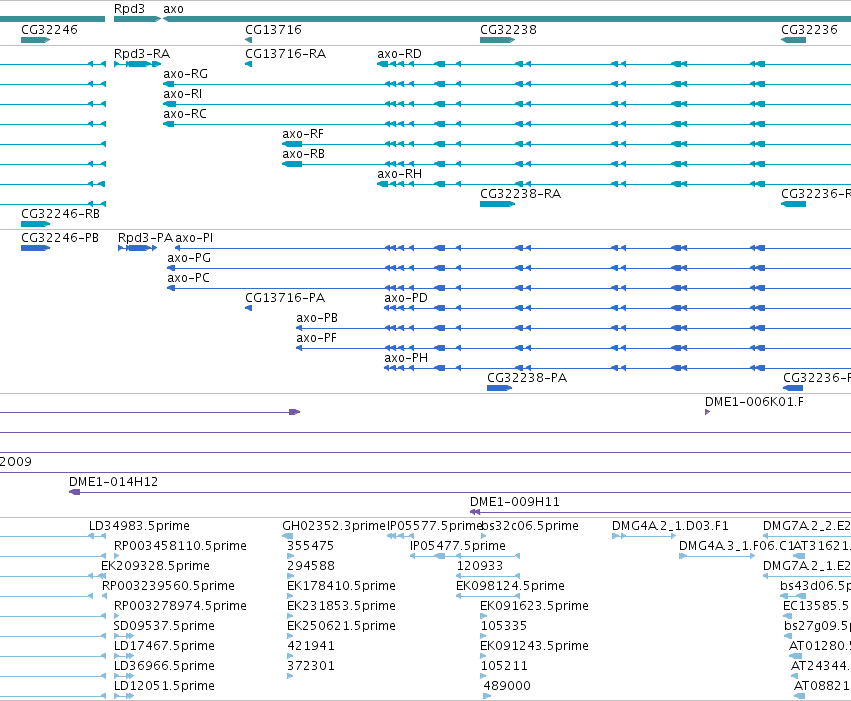This screenshot has height=701, width=851.
Task: Select the 294588 feature label
Action: pos(311,566)
